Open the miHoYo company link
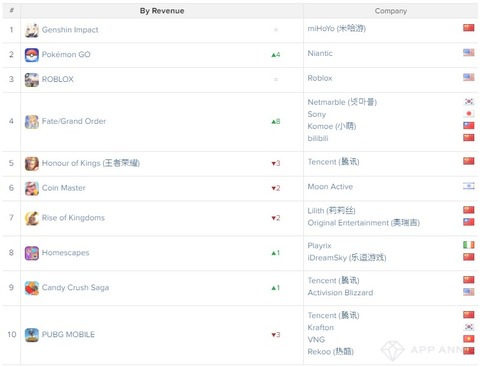Image resolution: width=480 pixels, height=367 pixels. [337, 29]
